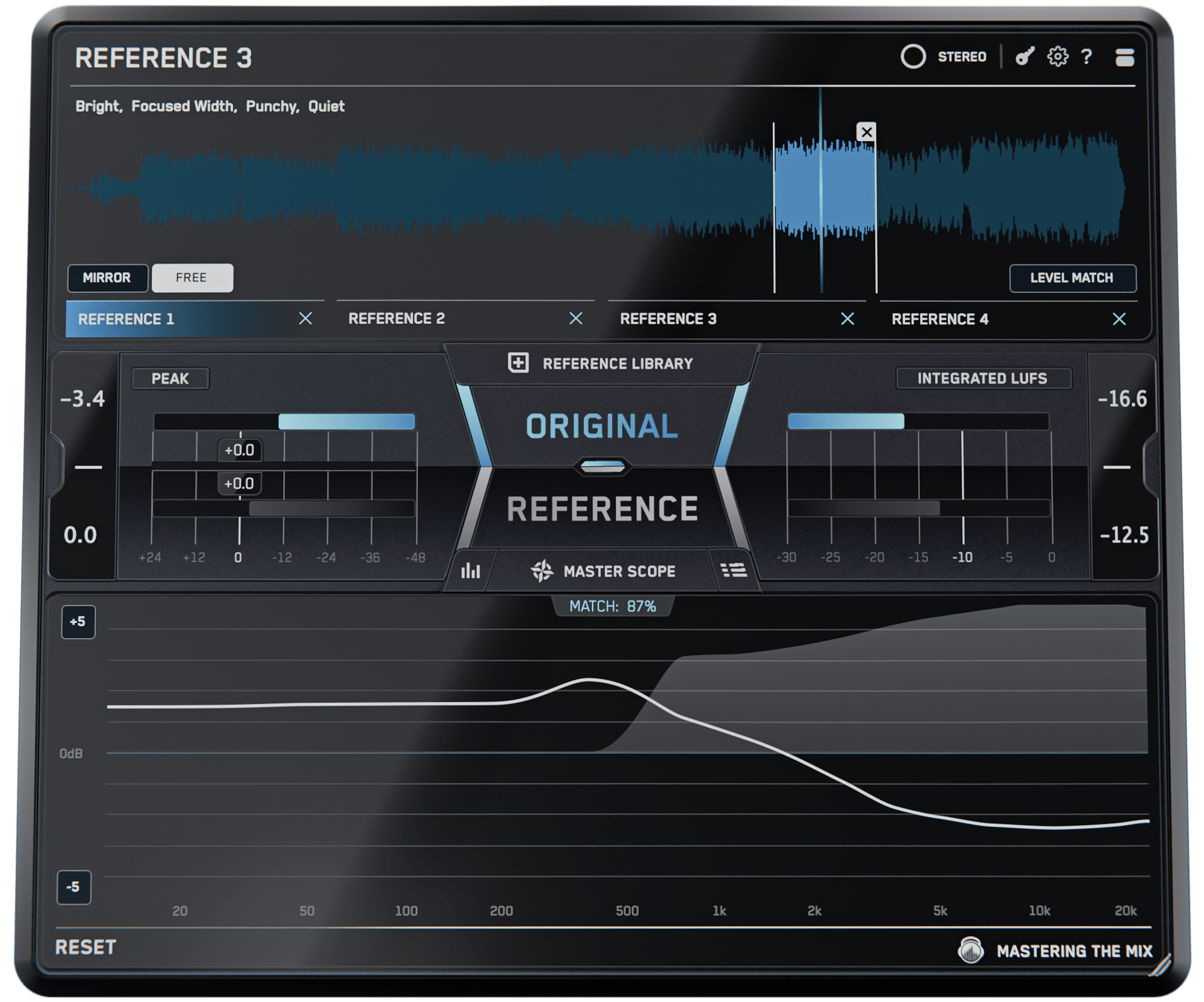The width and height of the screenshot is (1204, 1002).
Task: Click the 20k frequency label
Action: pyautogui.click(x=1125, y=910)
